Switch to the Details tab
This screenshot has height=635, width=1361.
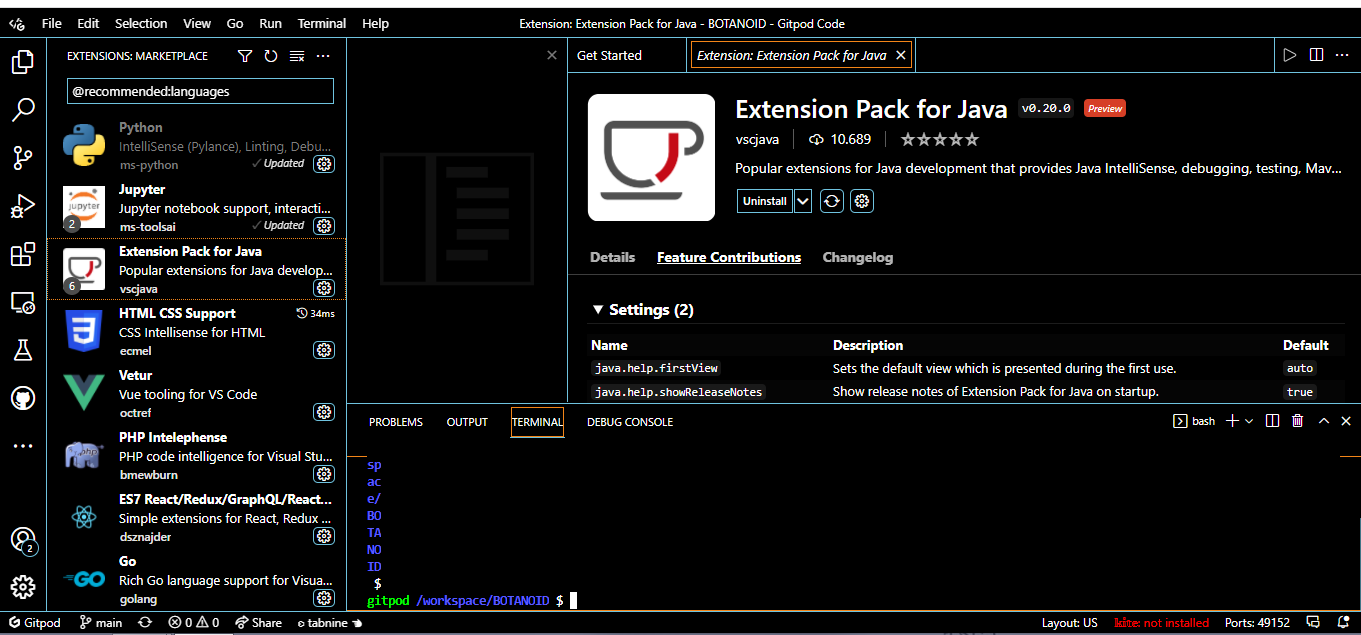point(612,257)
